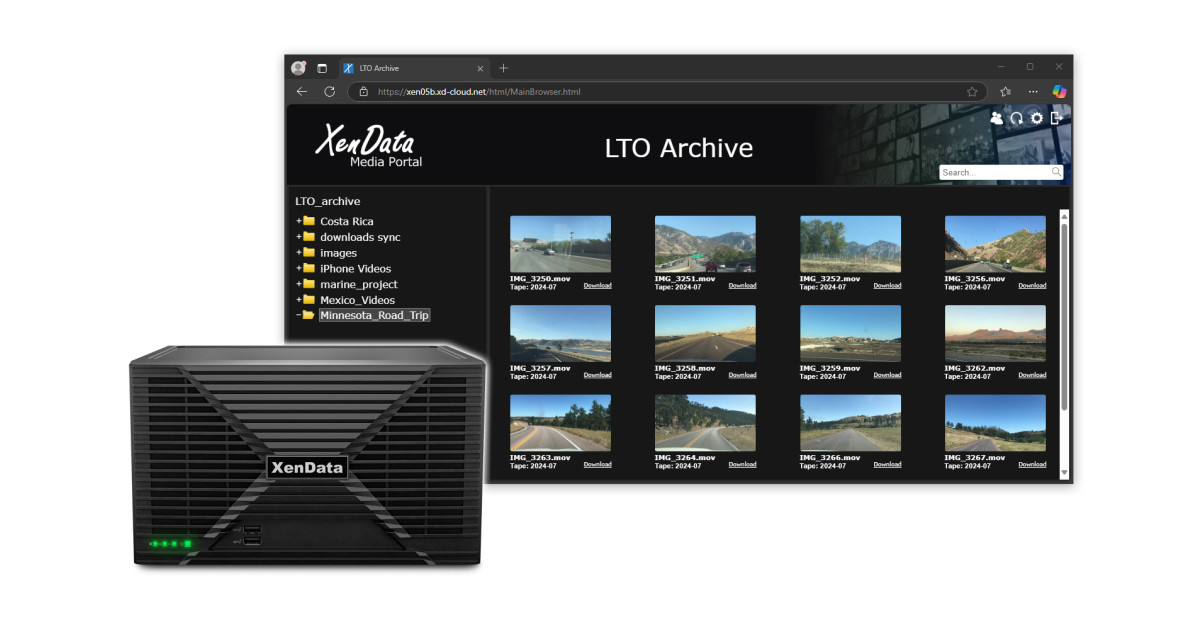Click the search magnifier icon

pyautogui.click(x=1056, y=172)
